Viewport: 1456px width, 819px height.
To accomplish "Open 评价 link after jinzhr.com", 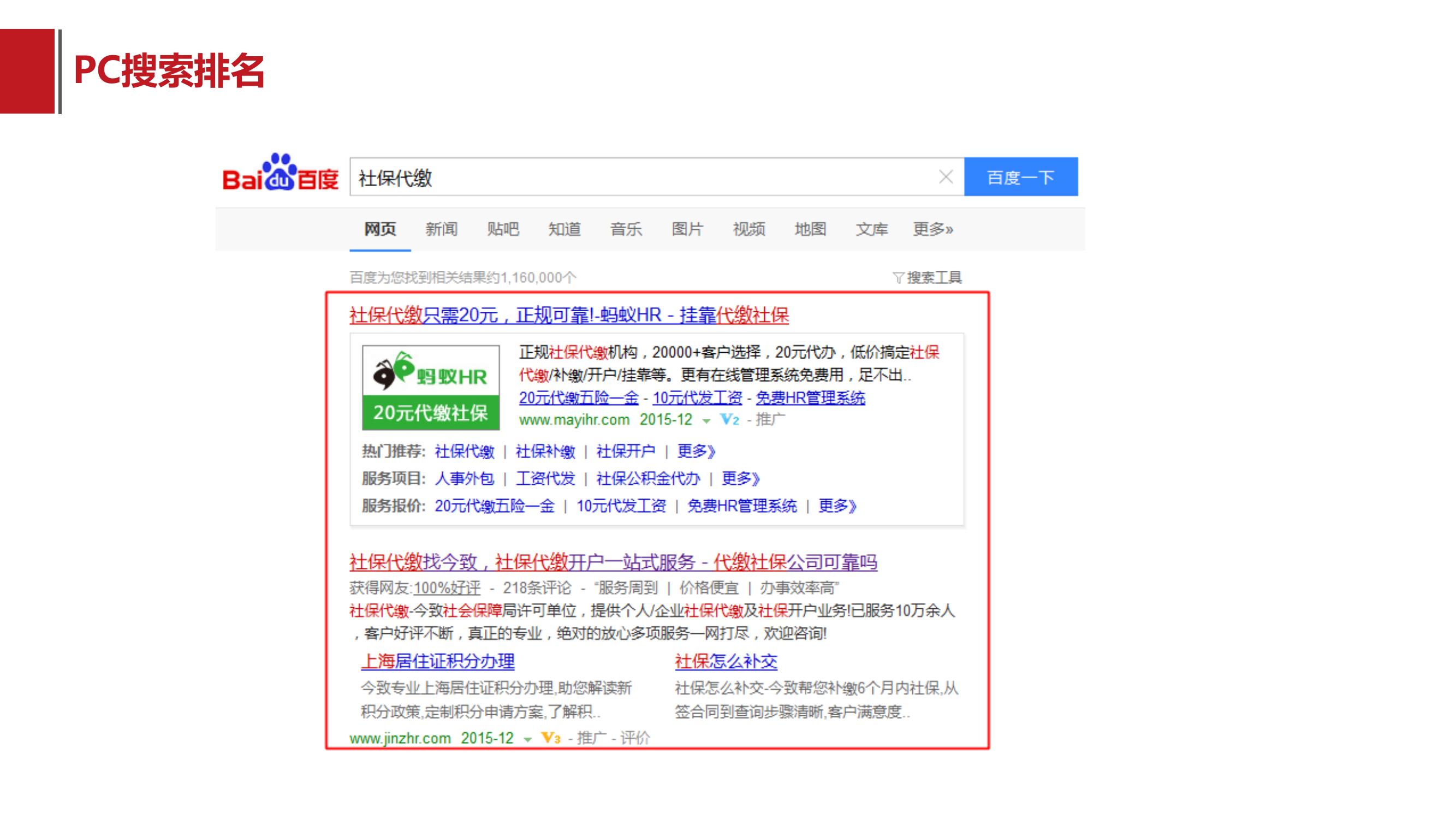I will tap(635, 738).
